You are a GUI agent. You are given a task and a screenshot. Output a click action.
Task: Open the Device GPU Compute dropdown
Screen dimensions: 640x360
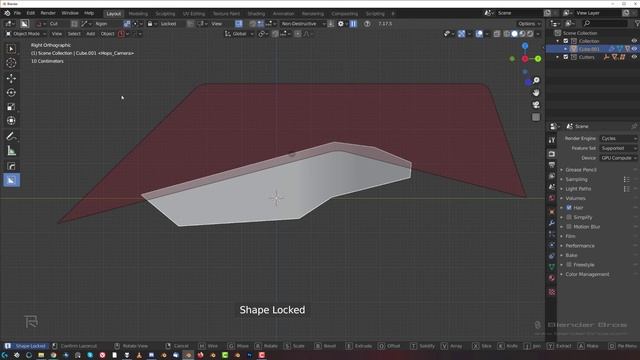[x=618, y=158]
